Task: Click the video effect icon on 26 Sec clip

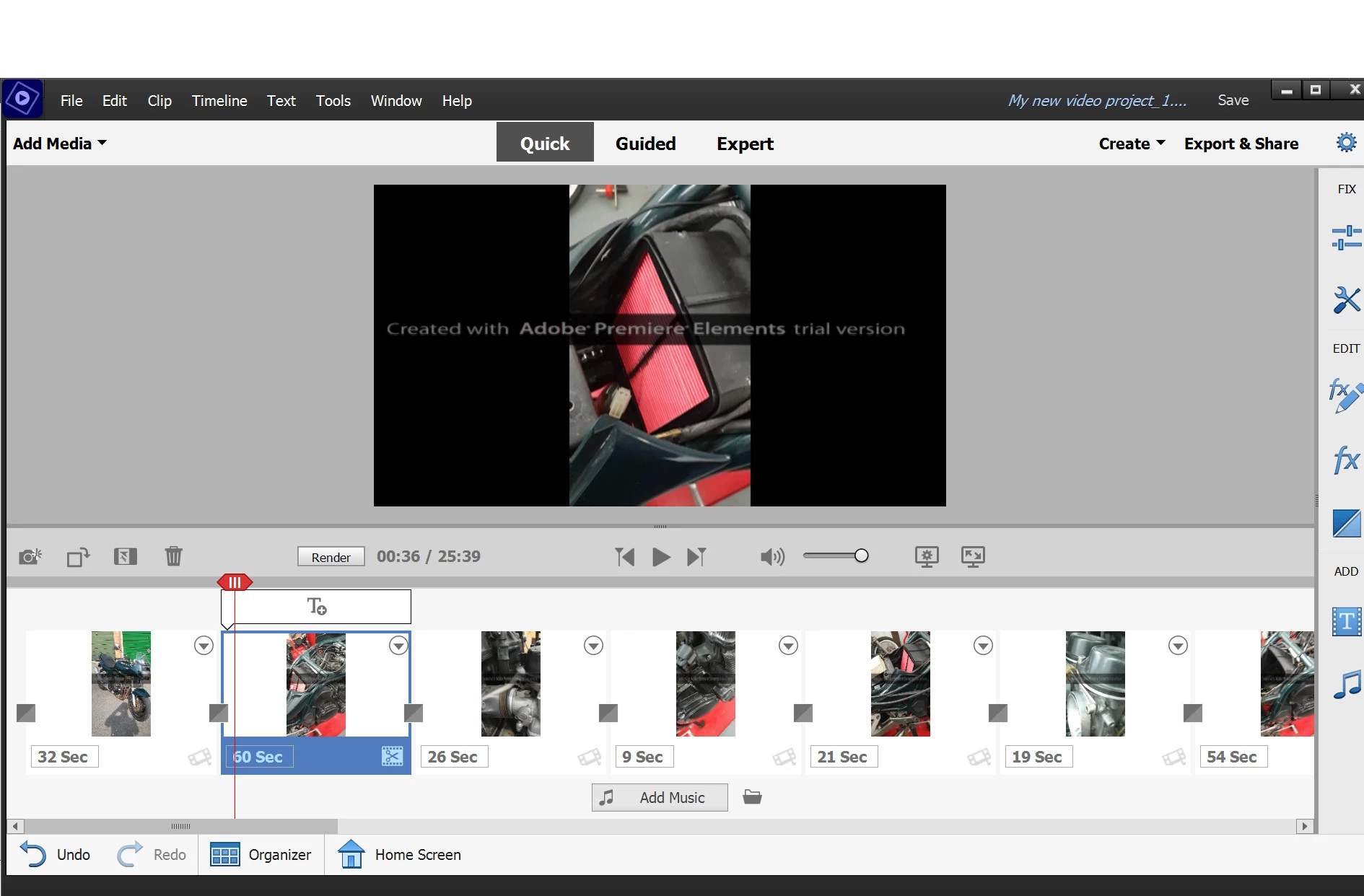Action: (589, 757)
